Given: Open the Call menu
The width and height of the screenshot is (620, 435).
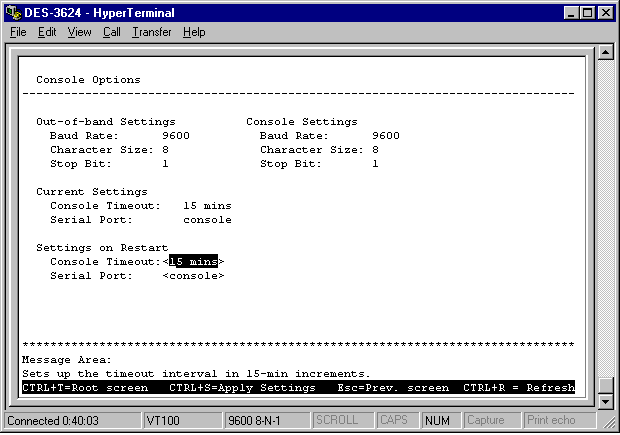Looking at the screenshot, I should 111,32.
